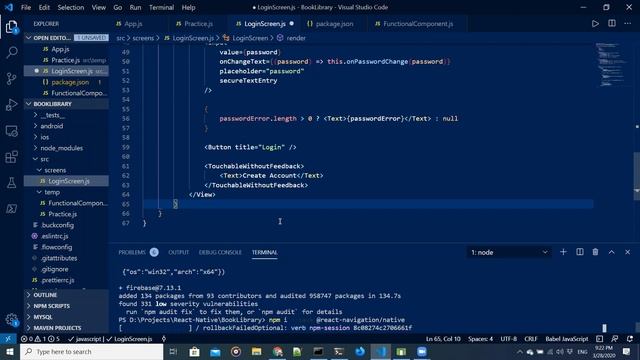Image resolution: width=640 pixels, height=360 pixels.
Task: Click the Run code play icon
Action: [x=595, y=24]
